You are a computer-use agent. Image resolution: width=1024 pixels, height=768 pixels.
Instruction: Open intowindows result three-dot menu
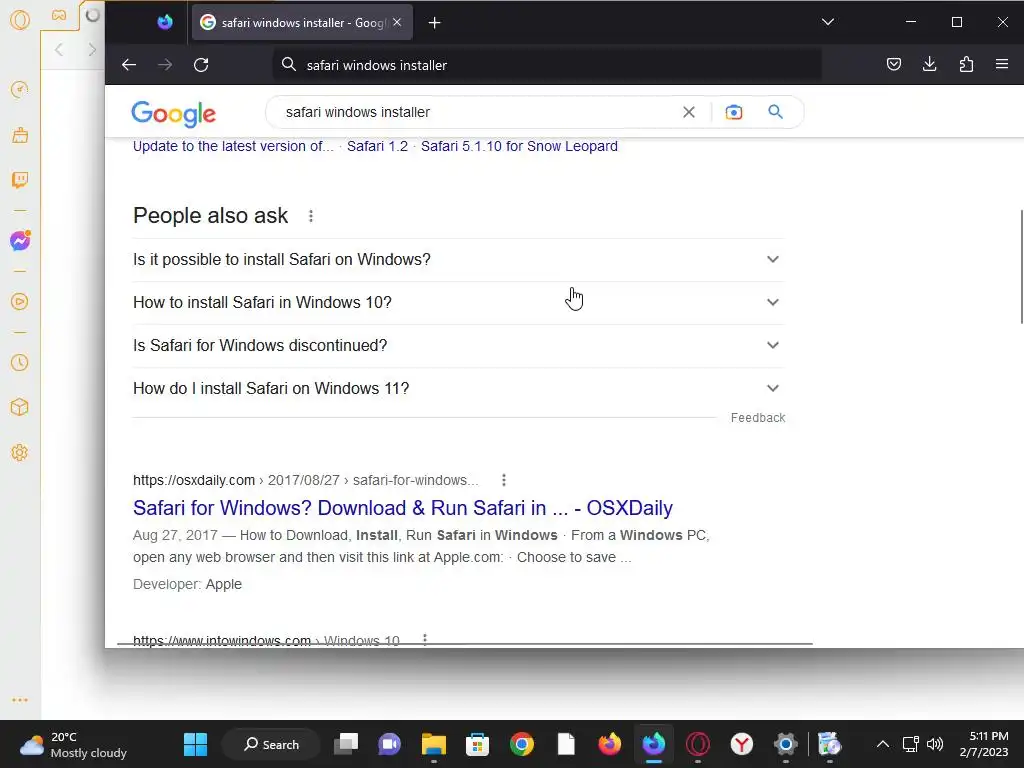tap(424, 639)
